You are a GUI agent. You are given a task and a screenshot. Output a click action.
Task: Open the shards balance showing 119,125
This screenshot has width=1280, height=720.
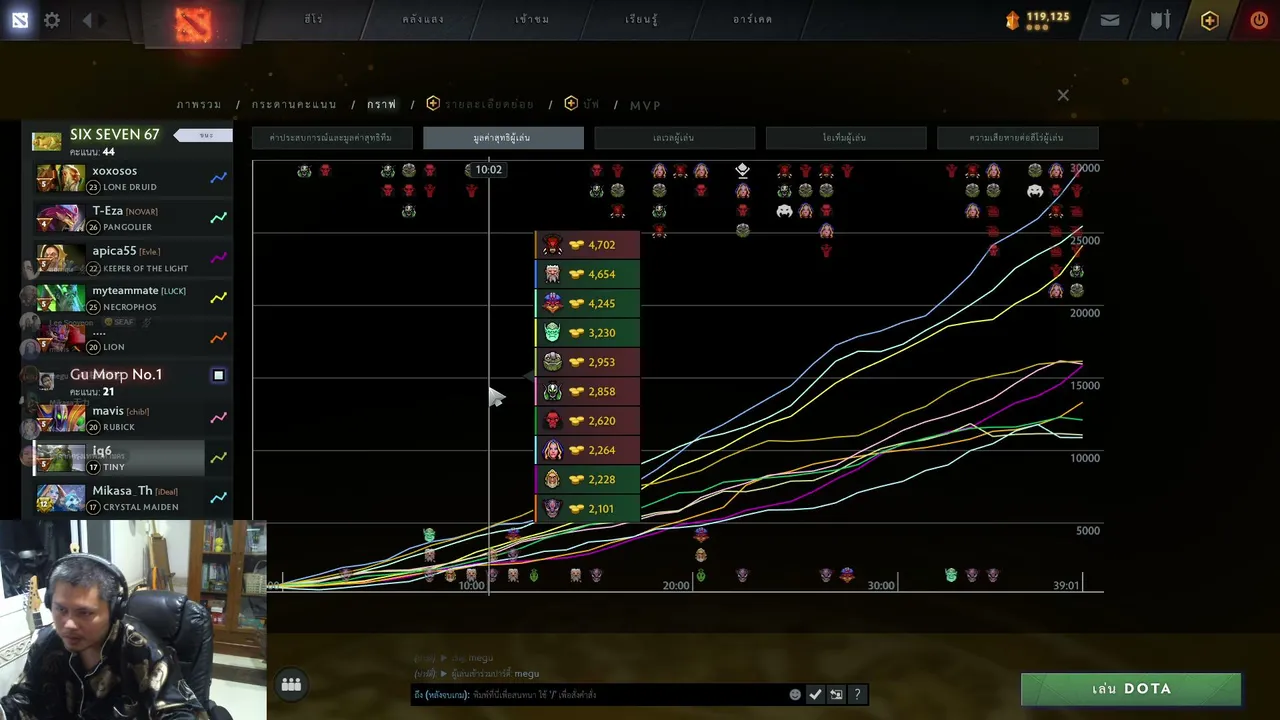tap(1037, 19)
